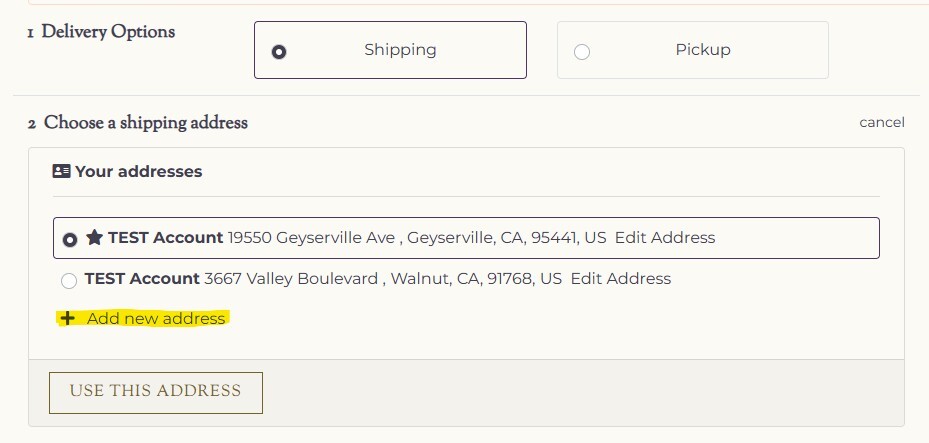Image resolution: width=929 pixels, height=443 pixels.
Task: Click the plus icon for new address
Action: coord(67,319)
